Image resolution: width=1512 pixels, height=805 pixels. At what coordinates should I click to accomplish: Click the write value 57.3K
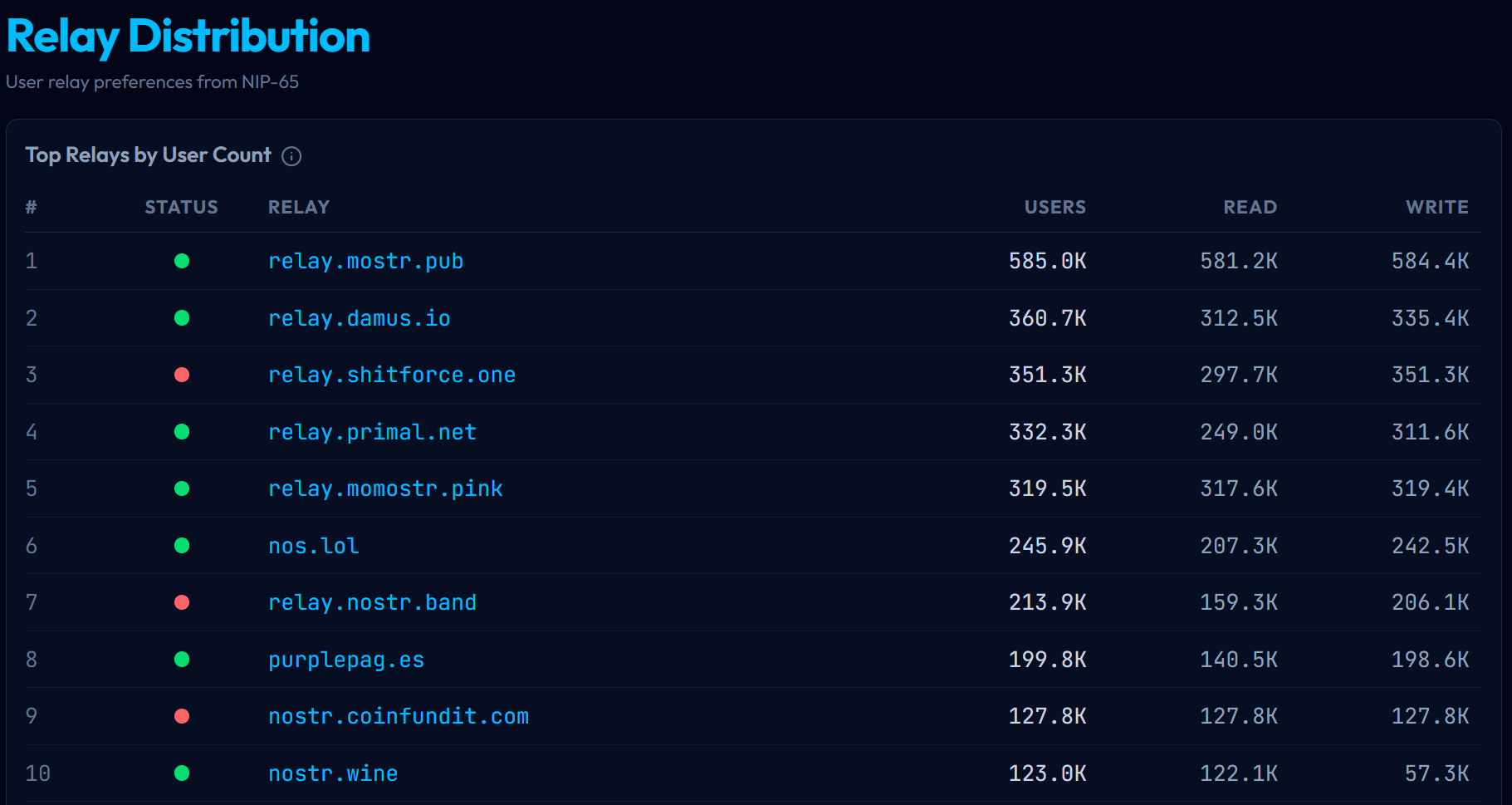click(1436, 773)
